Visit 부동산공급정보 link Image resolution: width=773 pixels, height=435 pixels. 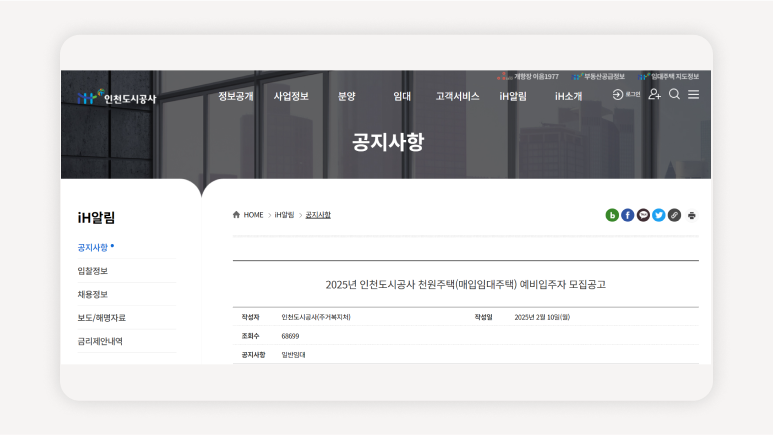pyautogui.click(x=598, y=76)
